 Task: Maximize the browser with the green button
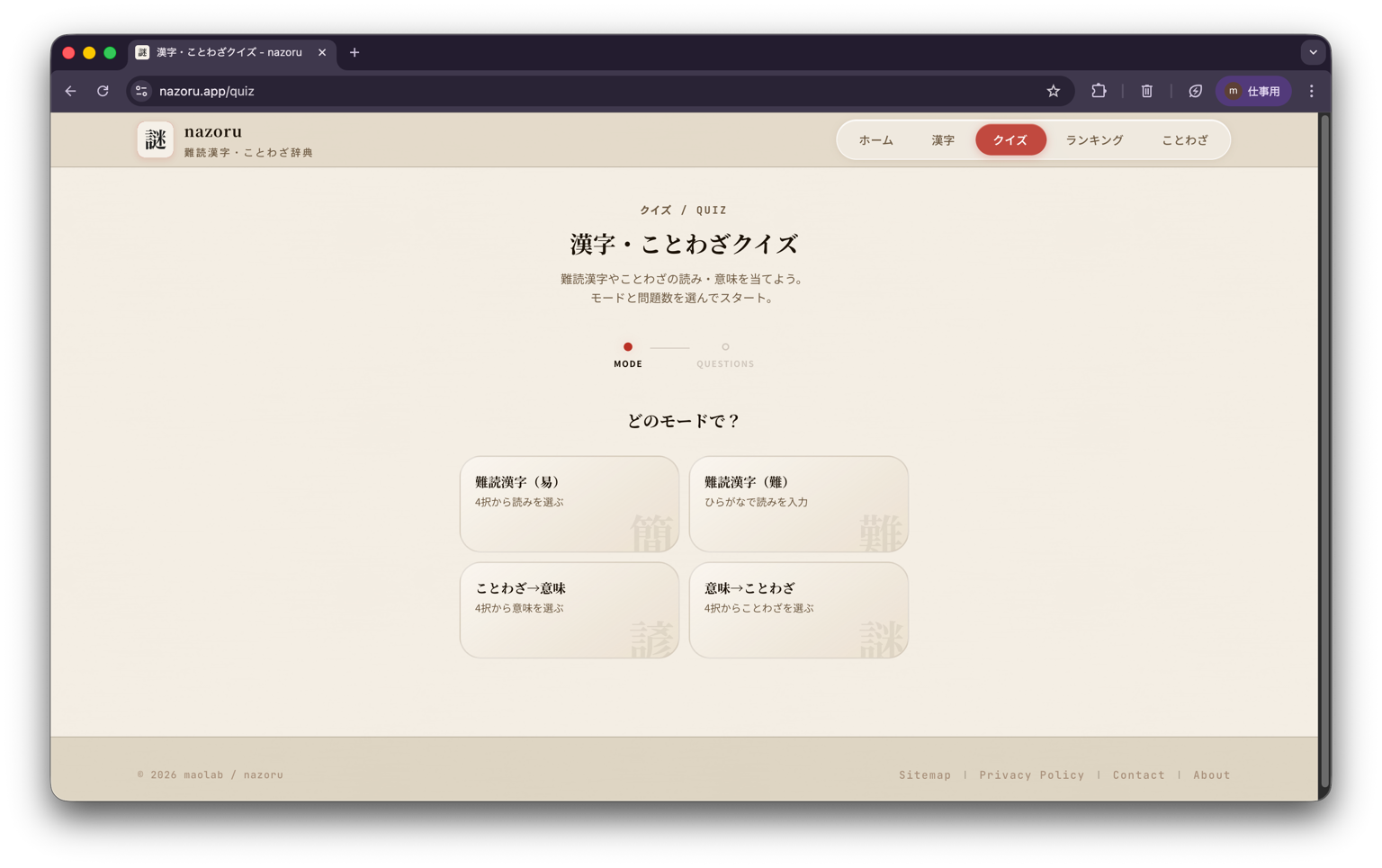pos(110,52)
